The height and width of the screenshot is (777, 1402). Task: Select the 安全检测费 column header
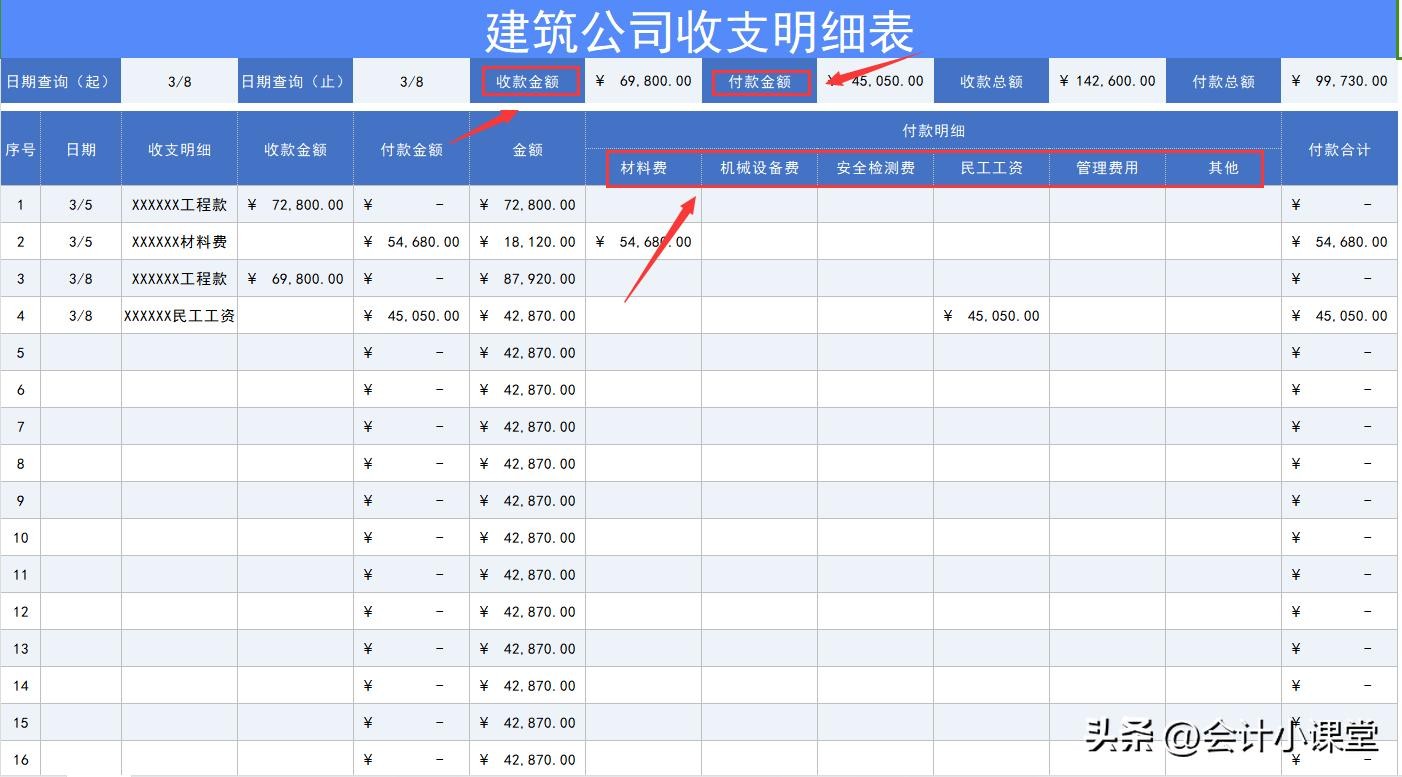[x=875, y=168]
